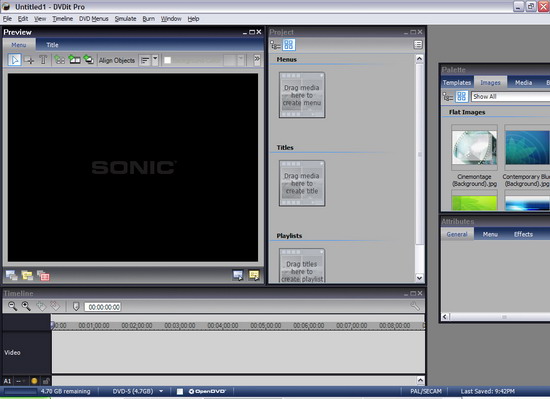Toggle the white checkbox in Preview toolbar

tap(168, 61)
